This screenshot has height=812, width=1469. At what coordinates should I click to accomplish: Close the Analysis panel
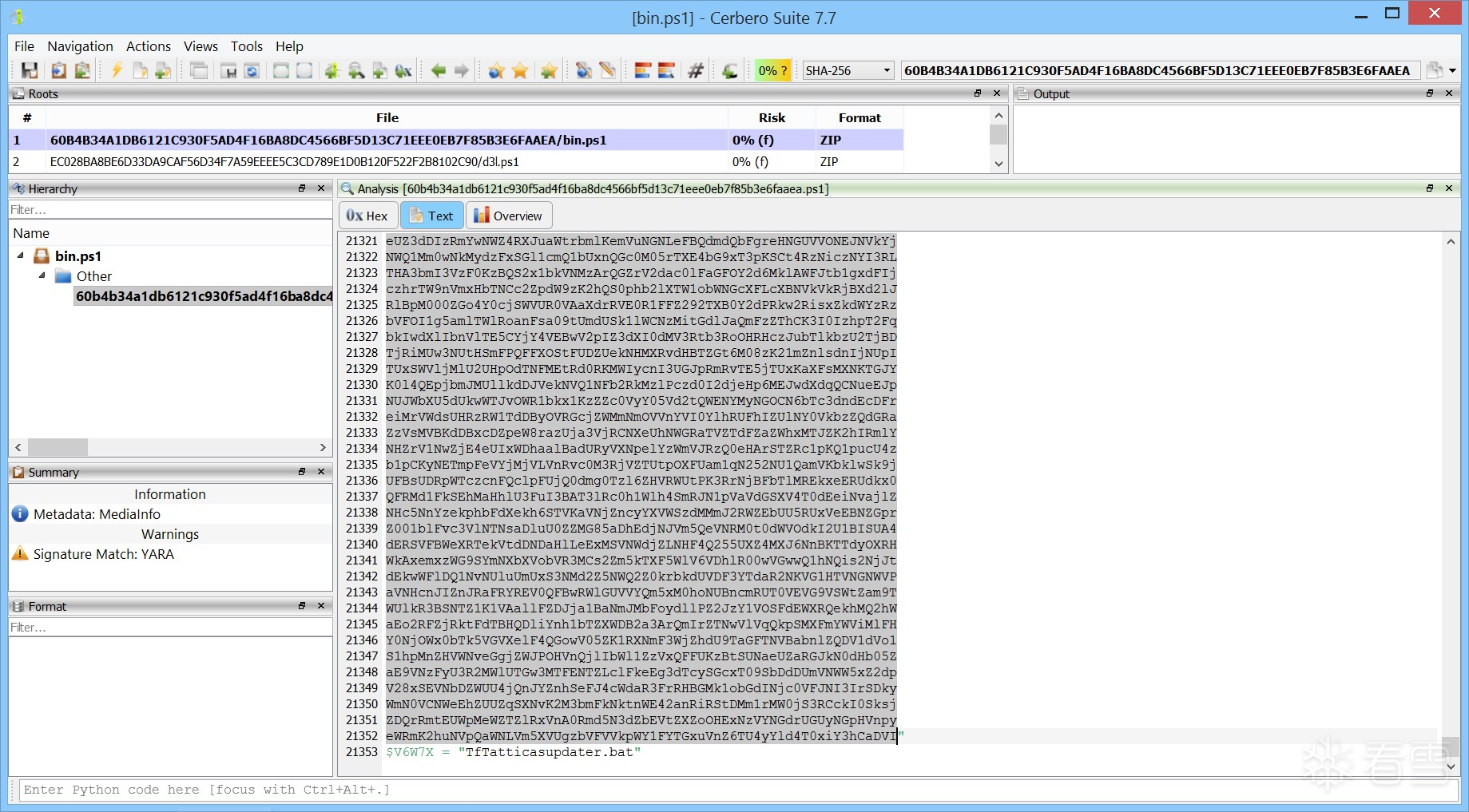point(1449,188)
